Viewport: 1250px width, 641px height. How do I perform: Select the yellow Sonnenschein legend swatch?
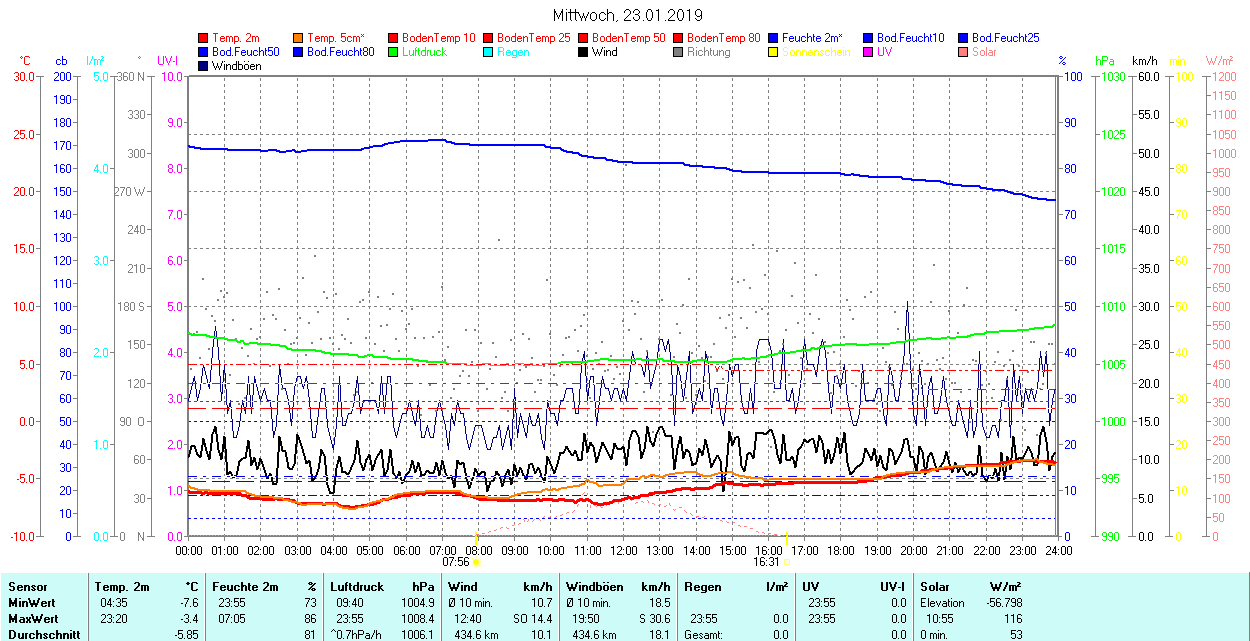coord(773,52)
